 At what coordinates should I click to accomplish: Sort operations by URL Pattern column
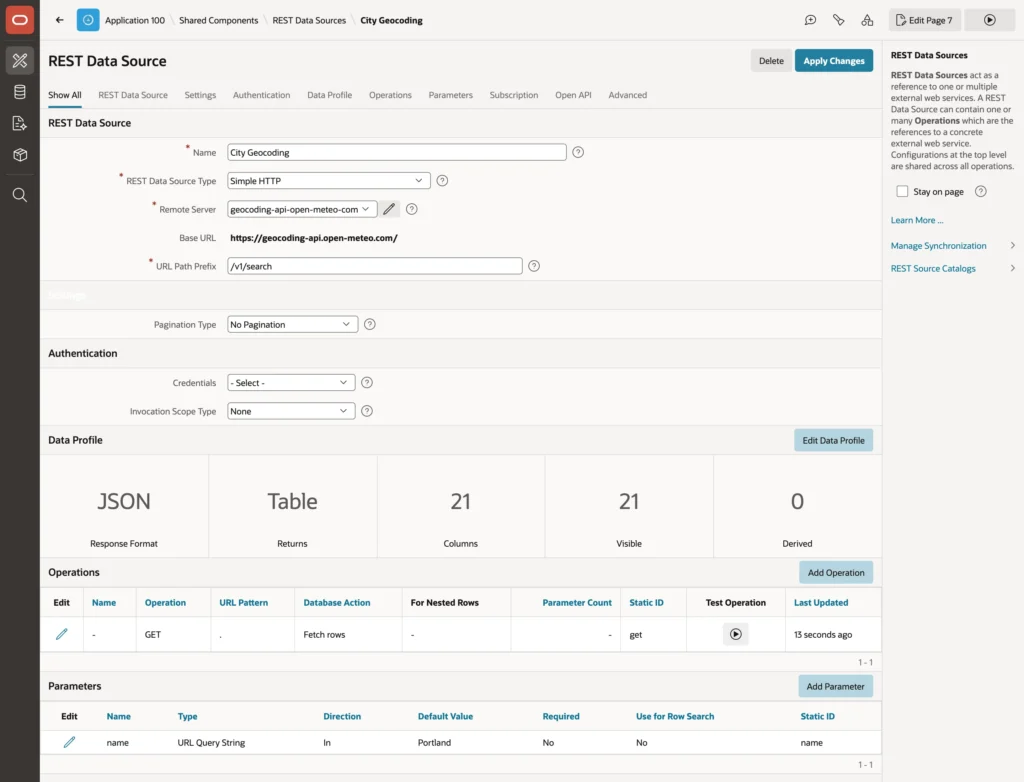(243, 602)
